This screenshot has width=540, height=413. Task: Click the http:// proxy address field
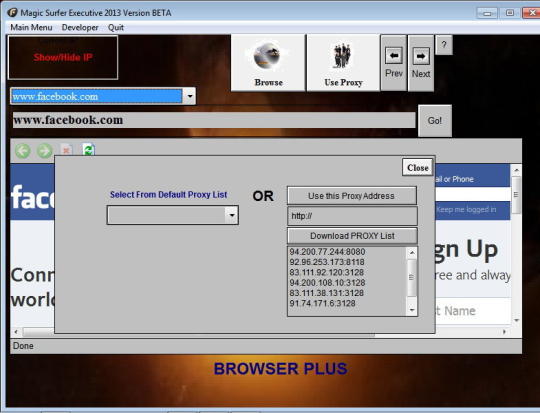352,216
